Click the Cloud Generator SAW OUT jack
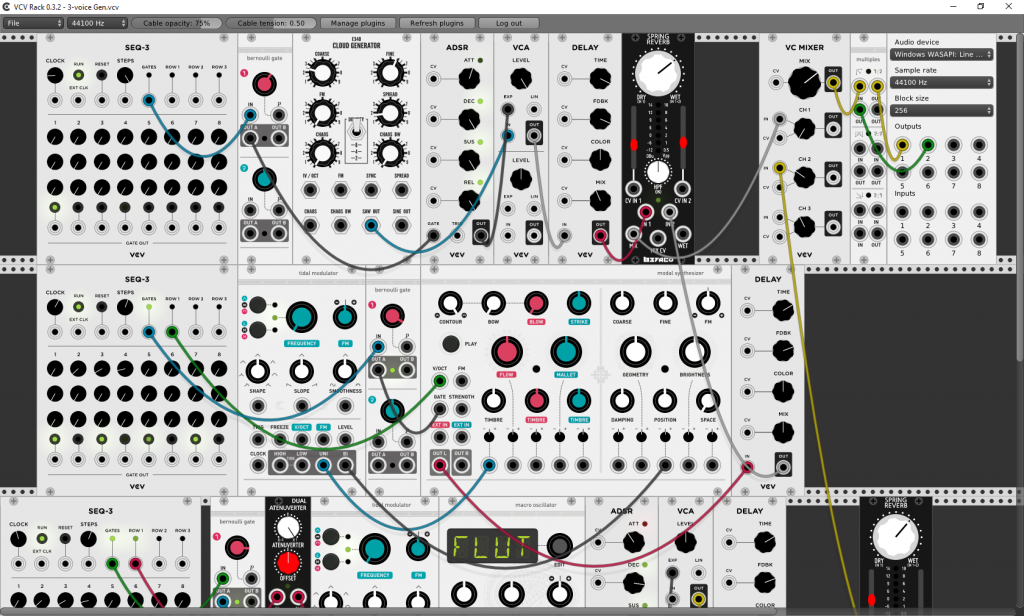The width and height of the screenshot is (1024, 616). 371,225
